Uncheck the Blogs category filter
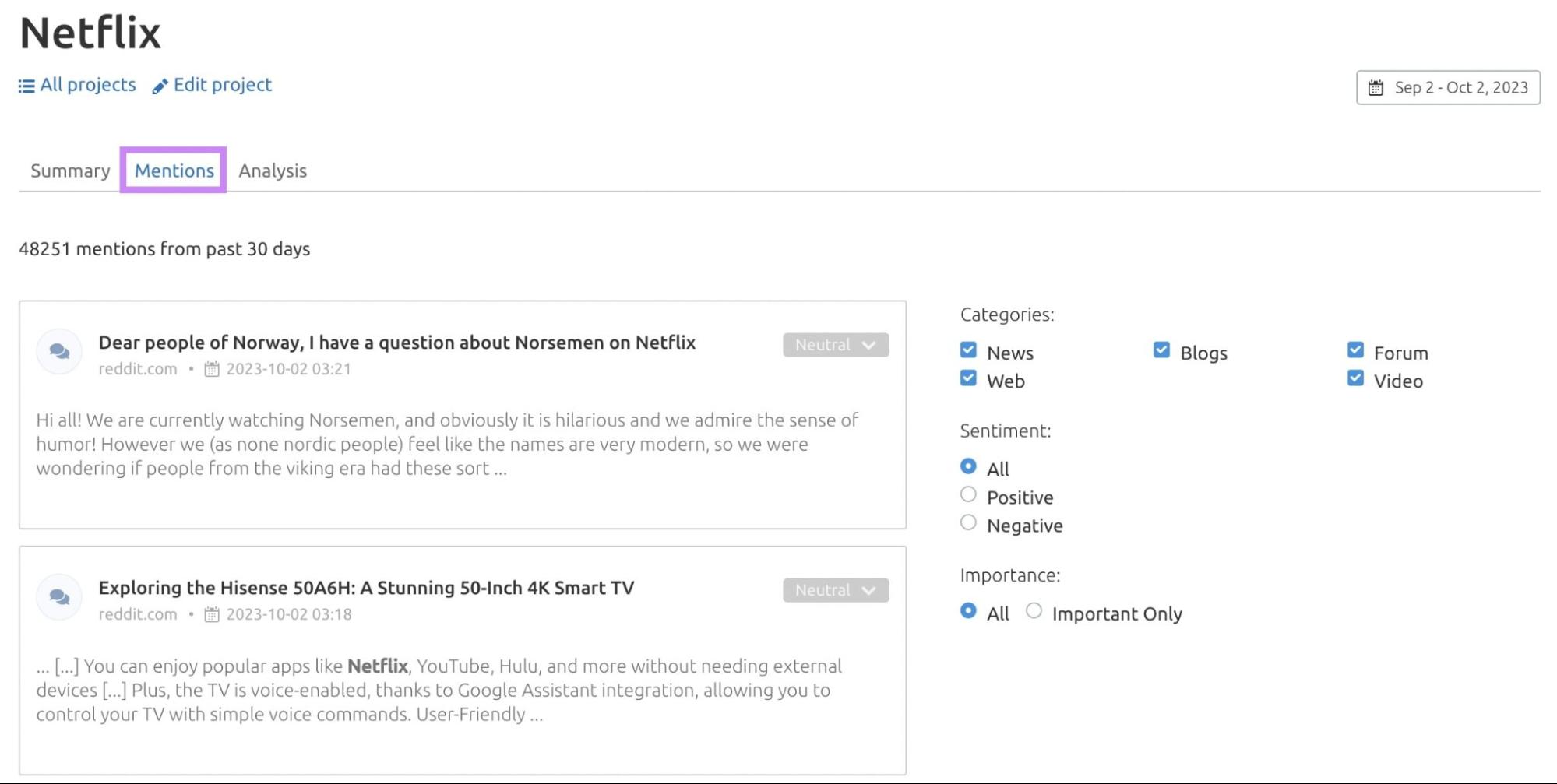Viewport: 1557px width, 784px height. click(1161, 350)
